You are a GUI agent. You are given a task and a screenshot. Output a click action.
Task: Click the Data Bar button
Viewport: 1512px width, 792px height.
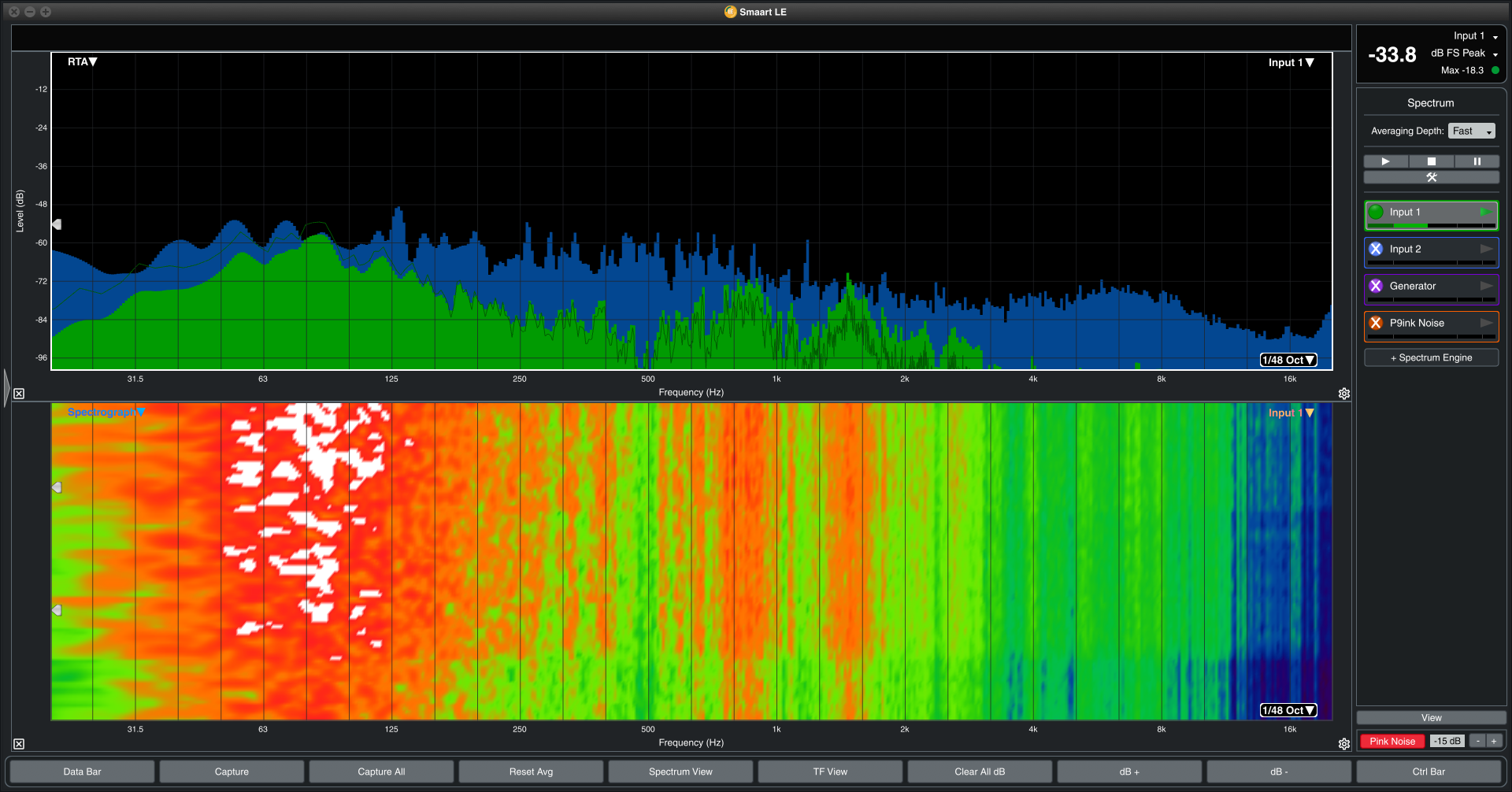click(82, 772)
